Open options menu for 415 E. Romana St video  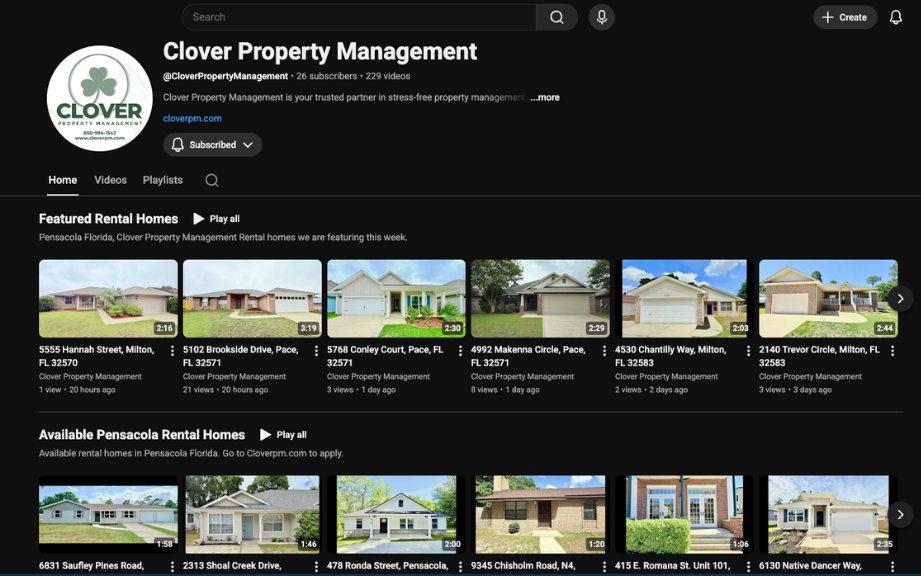(x=748, y=567)
